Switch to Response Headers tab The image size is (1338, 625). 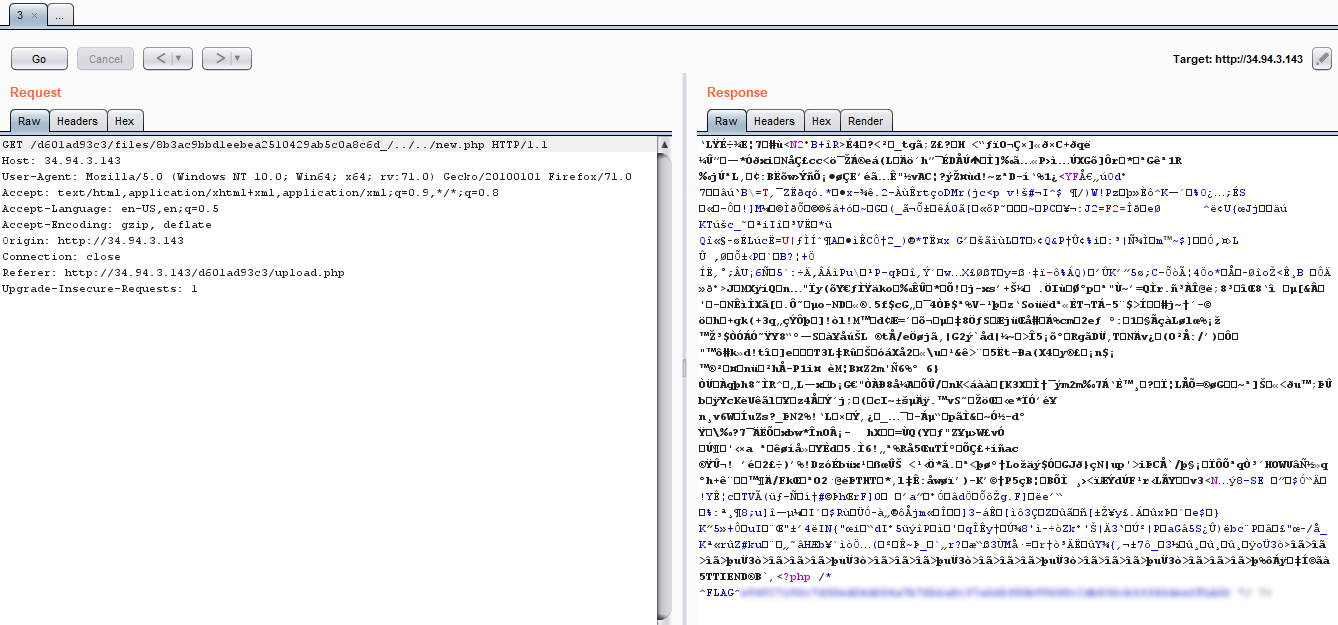coord(774,121)
